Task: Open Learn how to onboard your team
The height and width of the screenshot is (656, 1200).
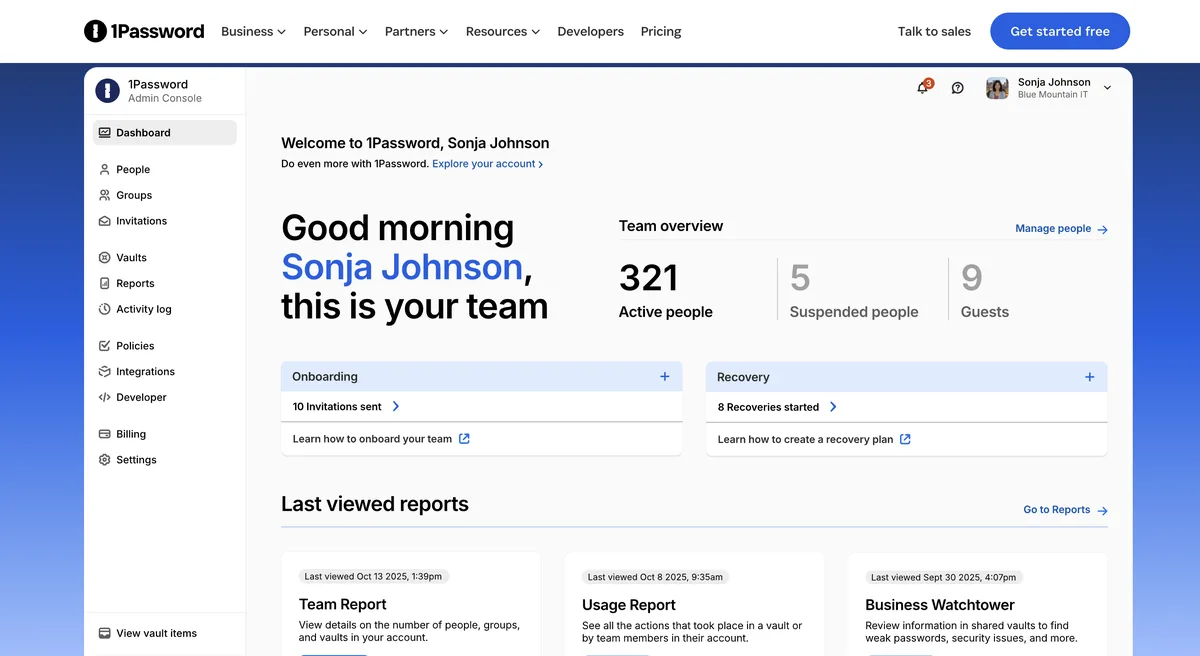Action: [372, 439]
